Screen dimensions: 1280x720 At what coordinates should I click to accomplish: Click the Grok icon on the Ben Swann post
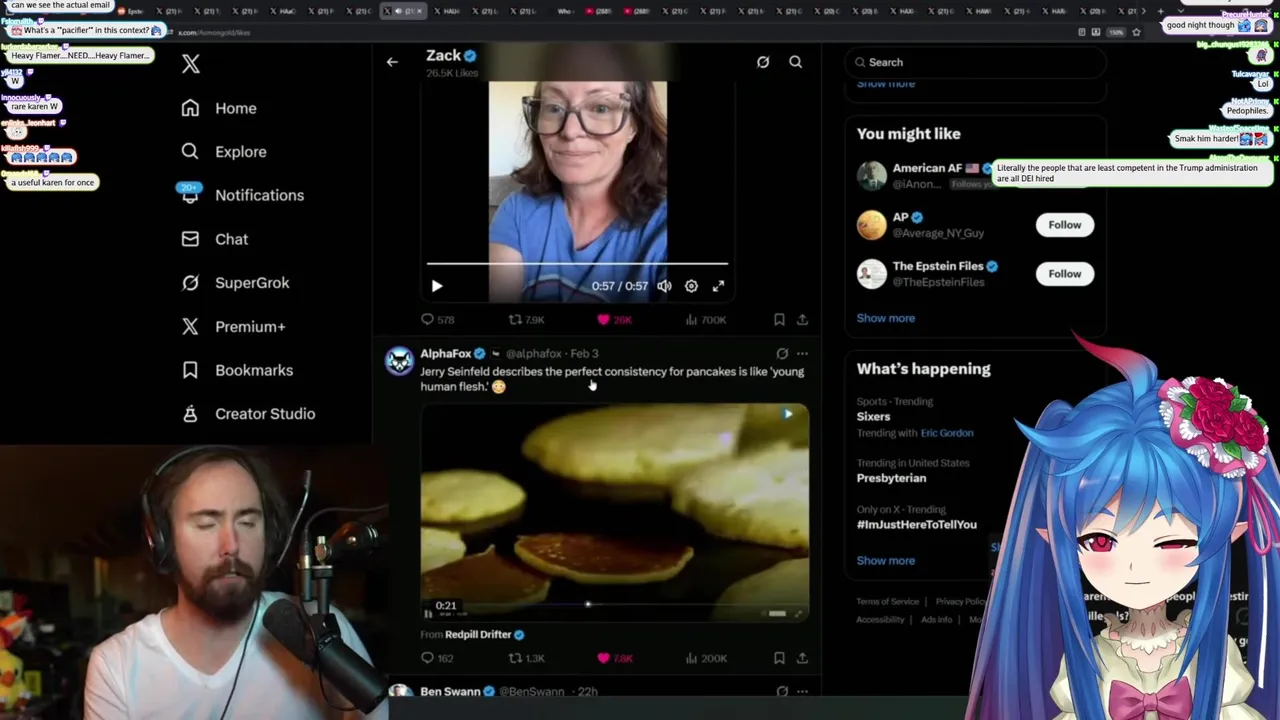coord(782,691)
